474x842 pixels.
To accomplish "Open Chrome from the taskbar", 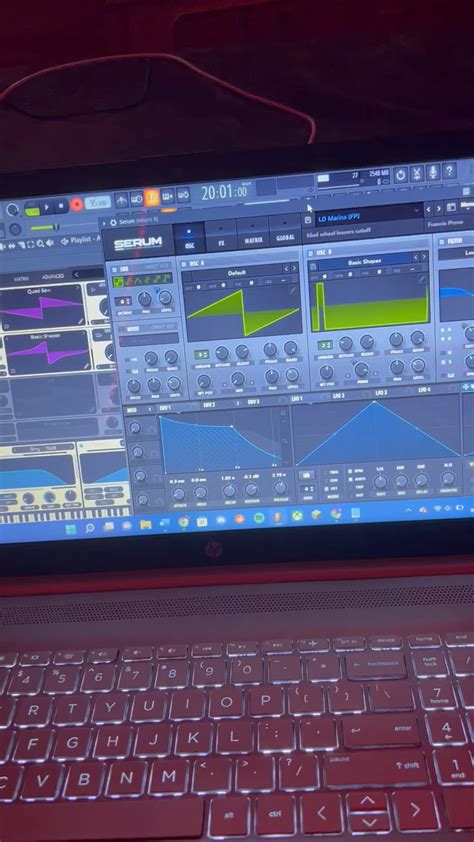I will tap(184, 522).
